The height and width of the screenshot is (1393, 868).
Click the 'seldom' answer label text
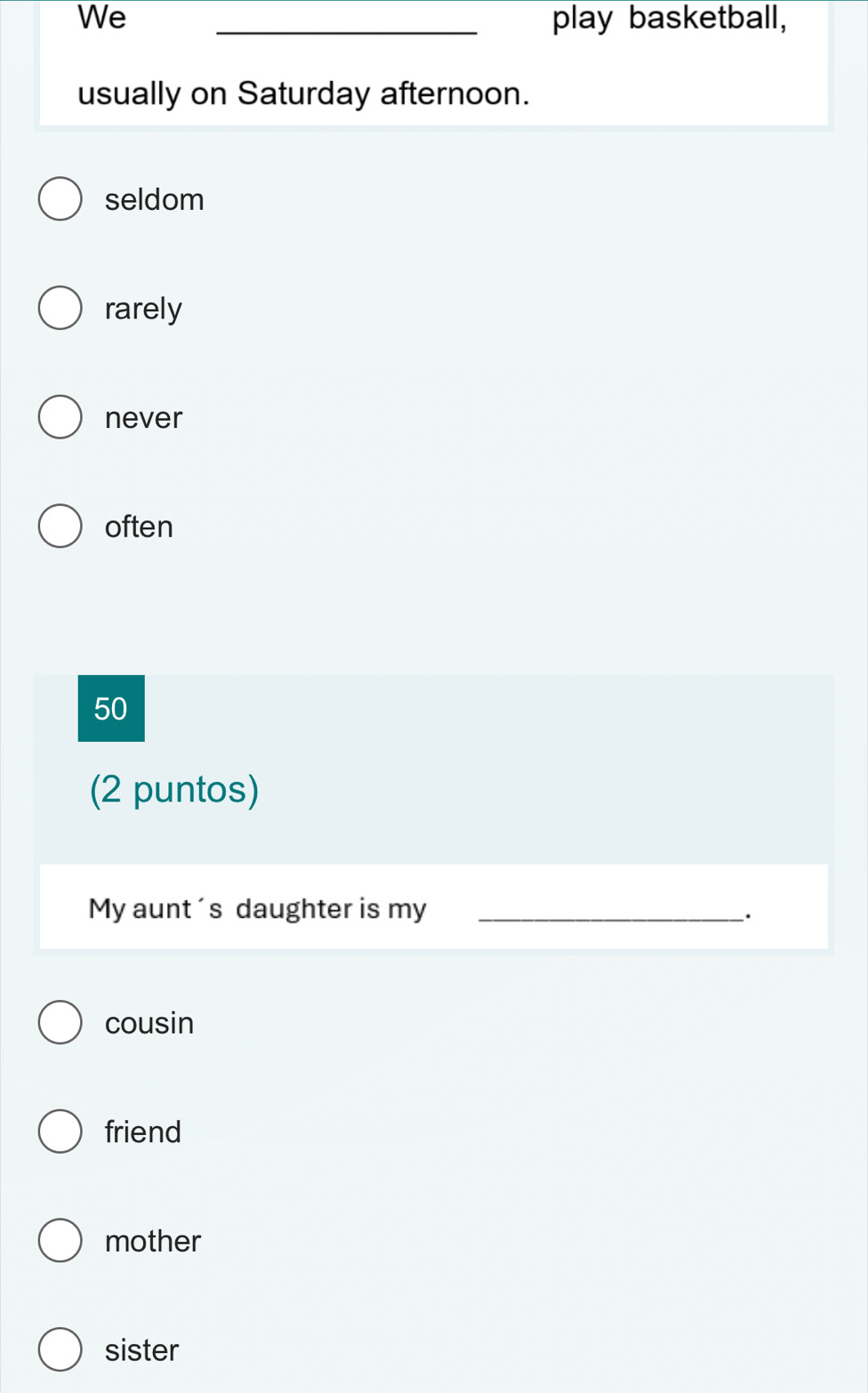(155, 199)
